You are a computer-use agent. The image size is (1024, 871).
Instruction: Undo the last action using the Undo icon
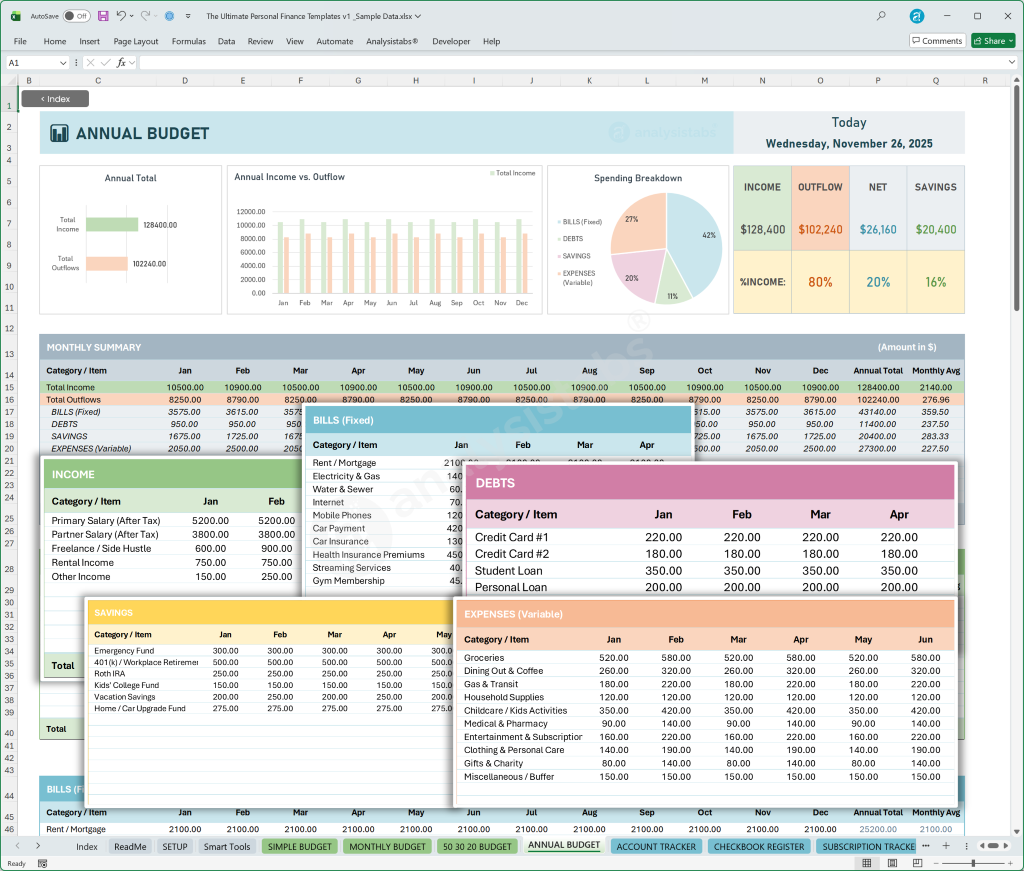coord(119,15)
